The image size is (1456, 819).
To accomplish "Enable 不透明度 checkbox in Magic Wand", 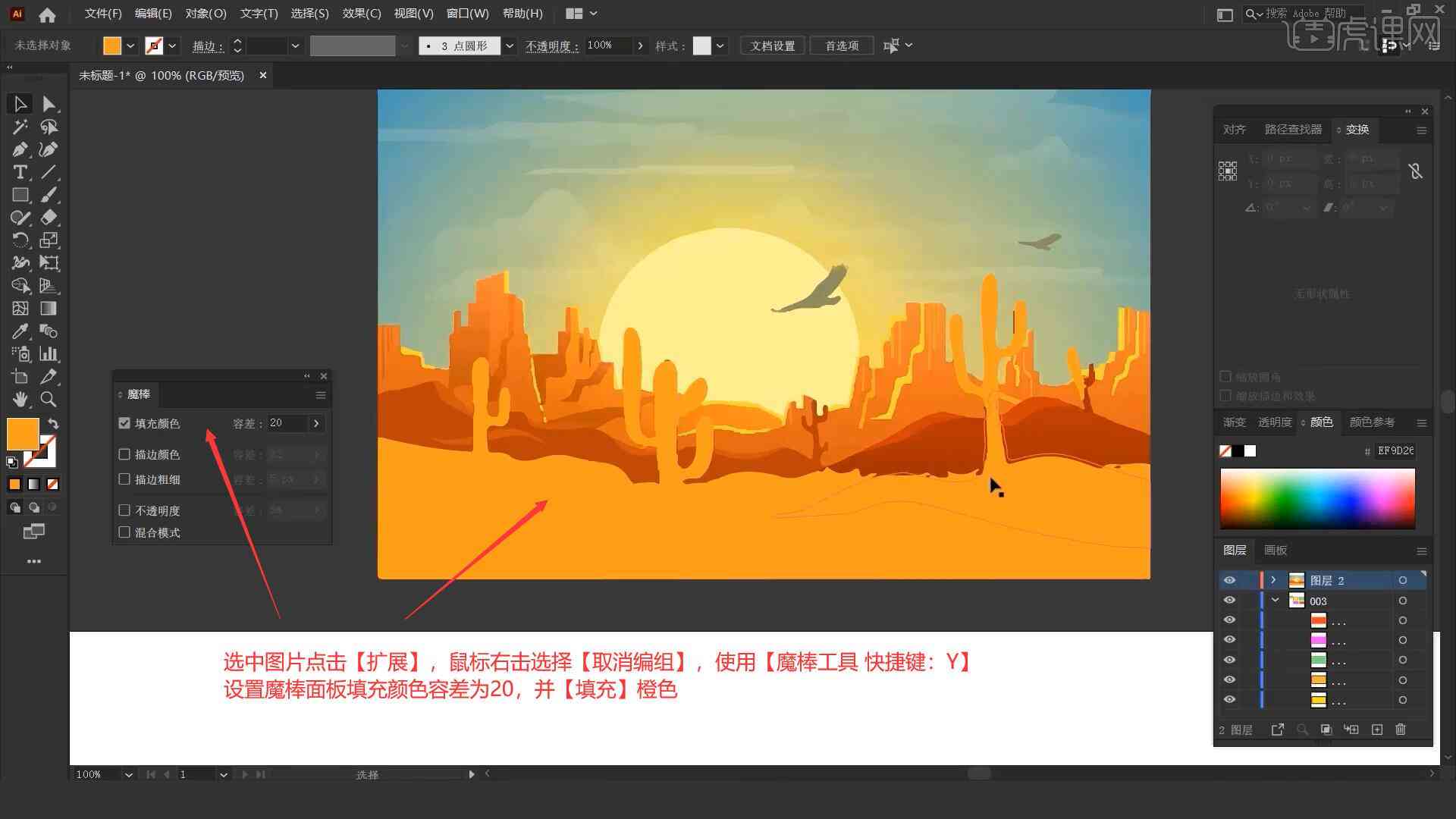I will click(125, 510).
